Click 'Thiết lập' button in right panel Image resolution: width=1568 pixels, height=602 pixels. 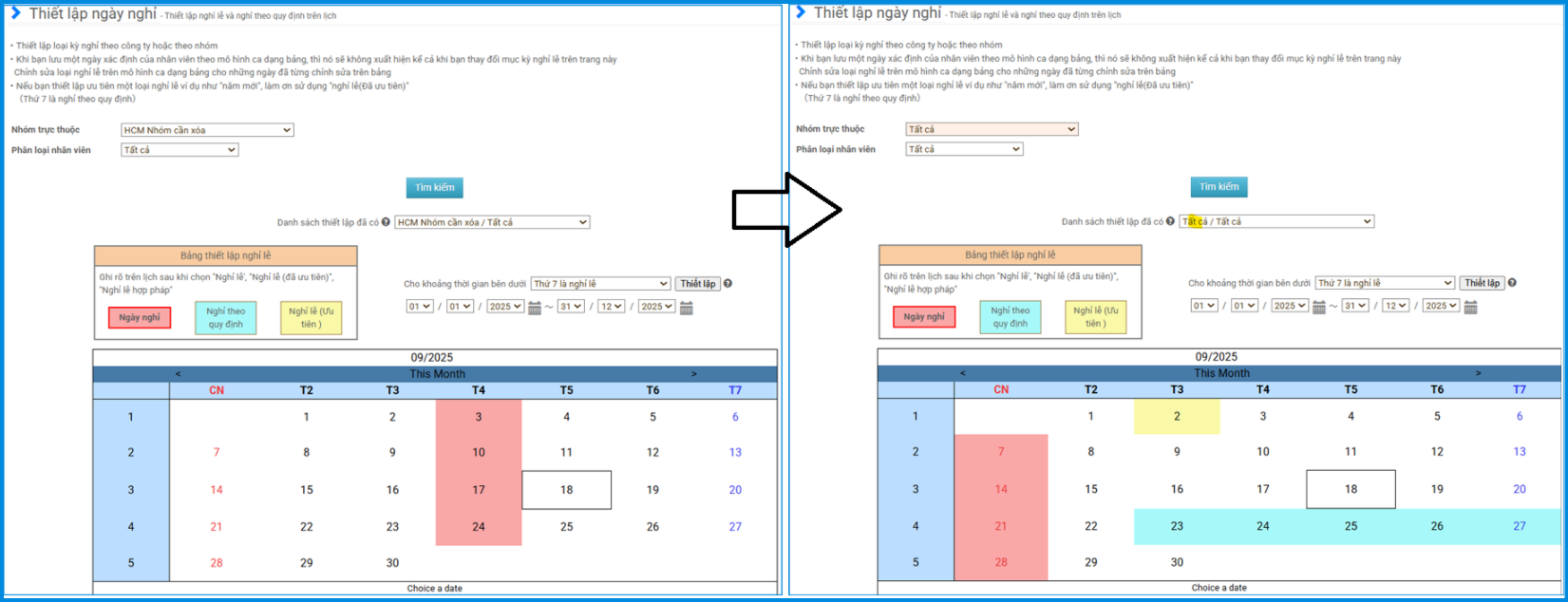pos(1482,283)
